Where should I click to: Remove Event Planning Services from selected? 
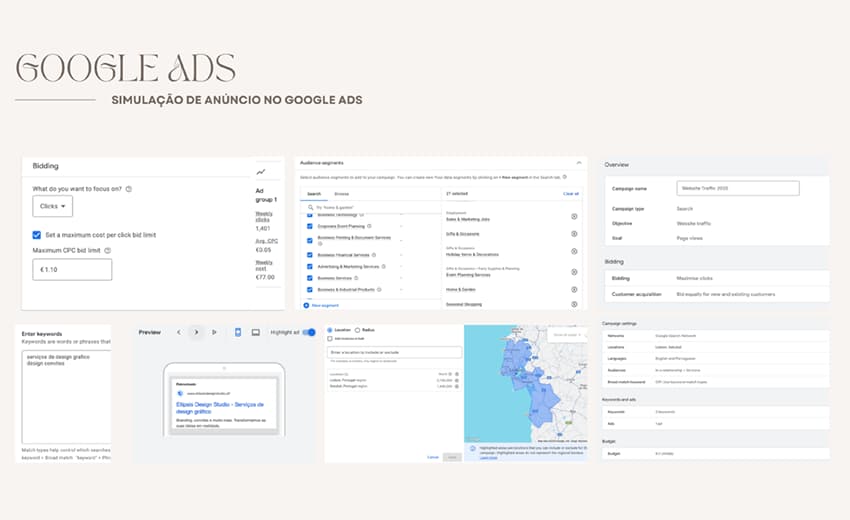[574, 272]
